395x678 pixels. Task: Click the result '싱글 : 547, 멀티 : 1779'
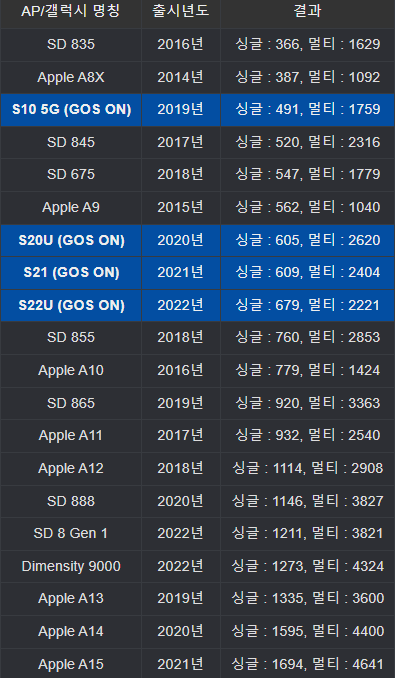pyautogui.click(x=308, y=174)
